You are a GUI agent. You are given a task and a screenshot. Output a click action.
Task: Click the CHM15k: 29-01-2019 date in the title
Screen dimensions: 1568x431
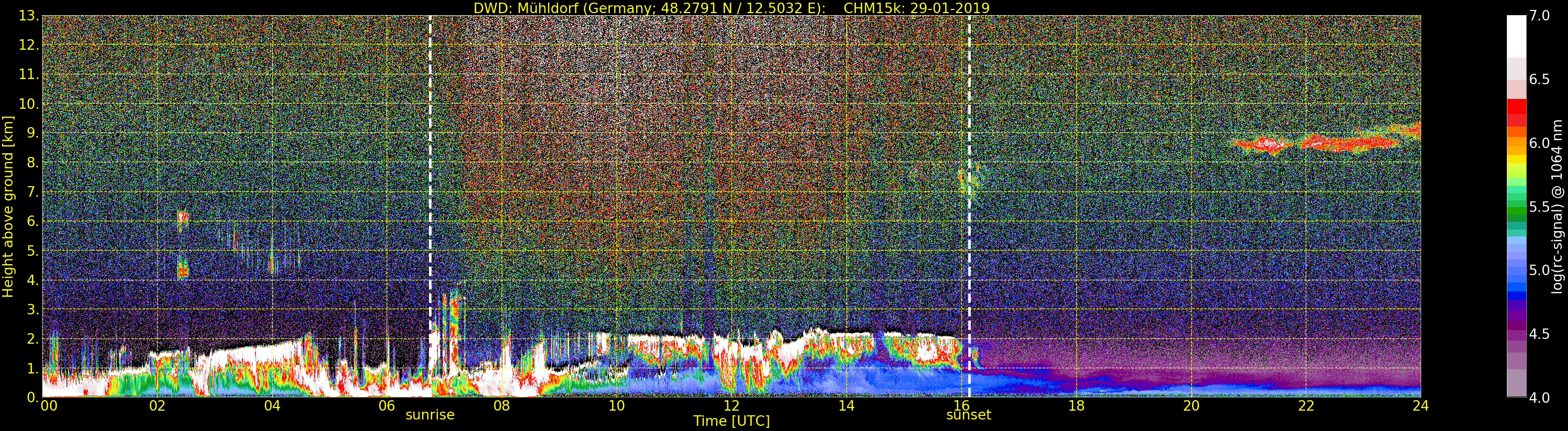click(916, 8)
